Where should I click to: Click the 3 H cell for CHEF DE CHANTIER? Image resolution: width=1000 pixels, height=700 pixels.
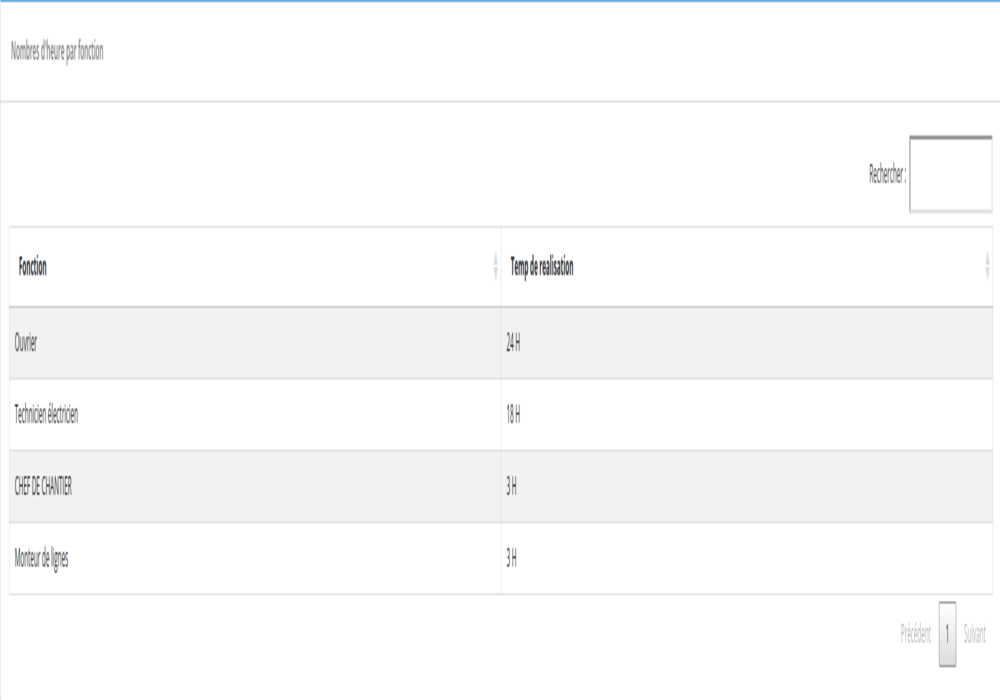512,487
